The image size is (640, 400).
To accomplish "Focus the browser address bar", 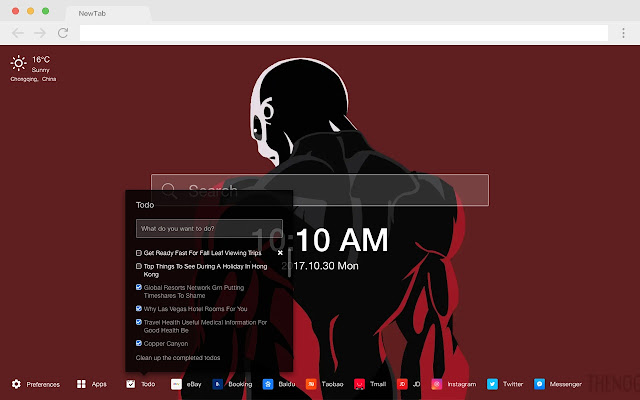I will tap(344, 33).
